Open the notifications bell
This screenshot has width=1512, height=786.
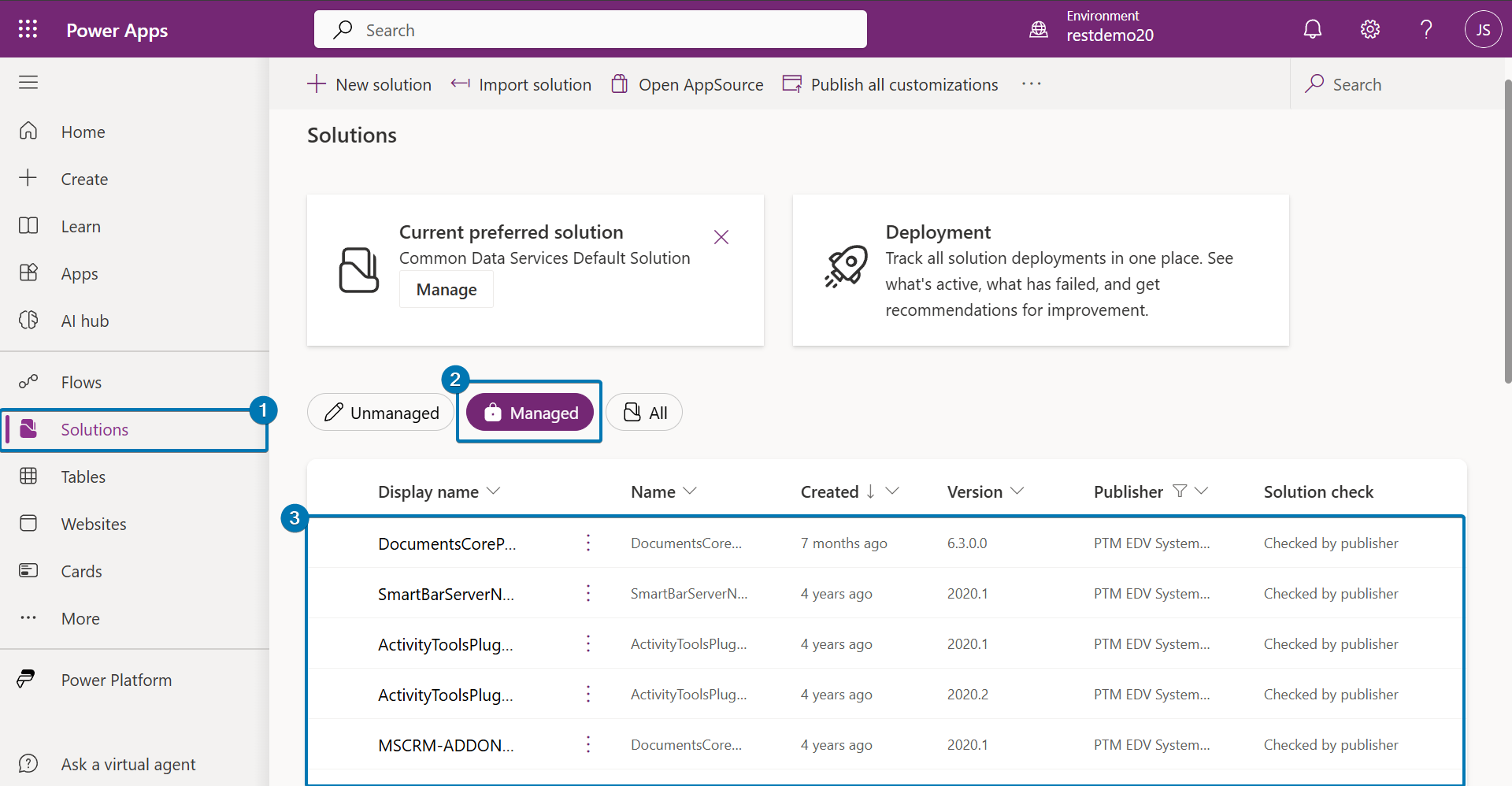[1312, 29]
